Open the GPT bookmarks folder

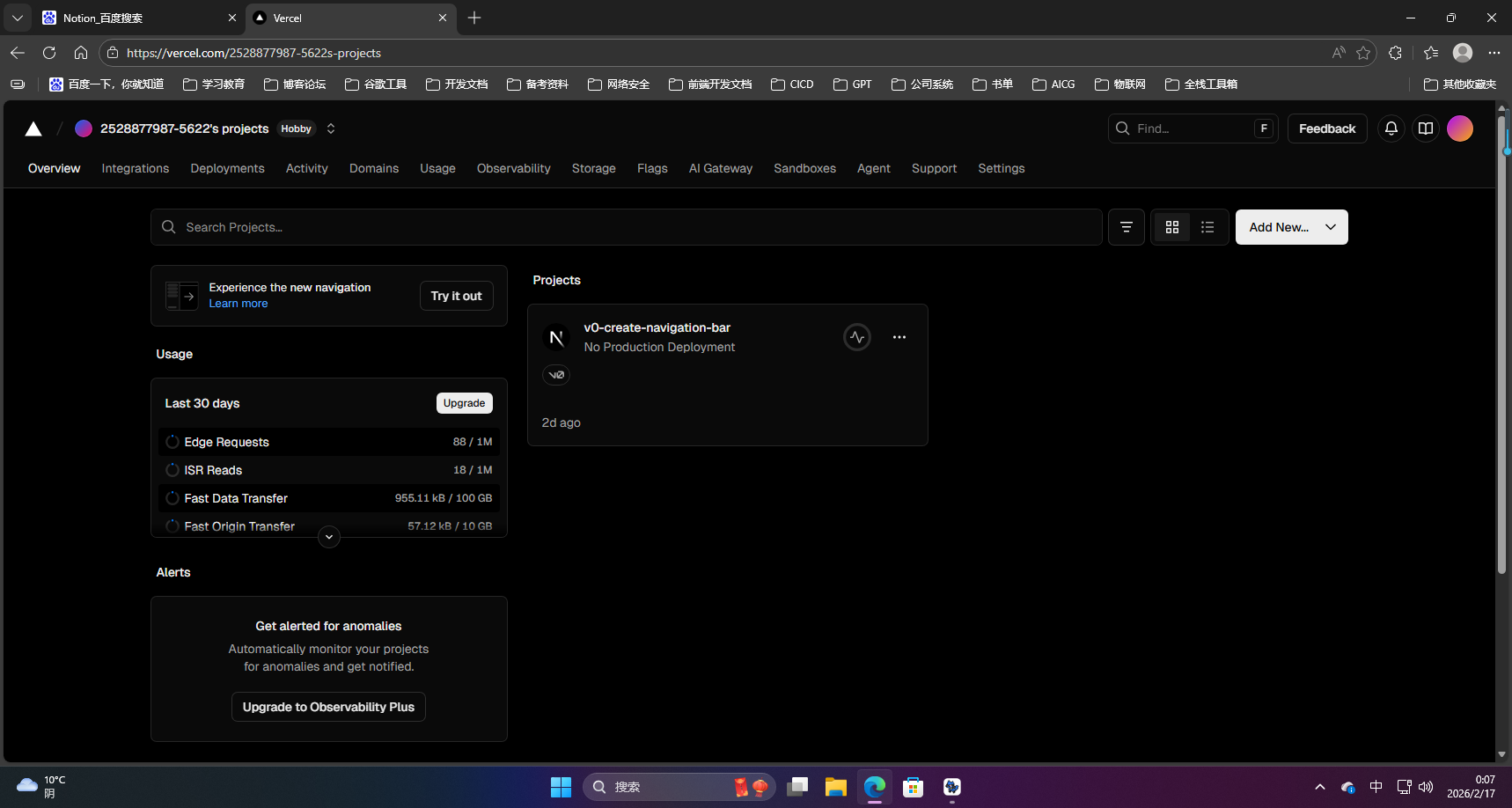point(853,84)
